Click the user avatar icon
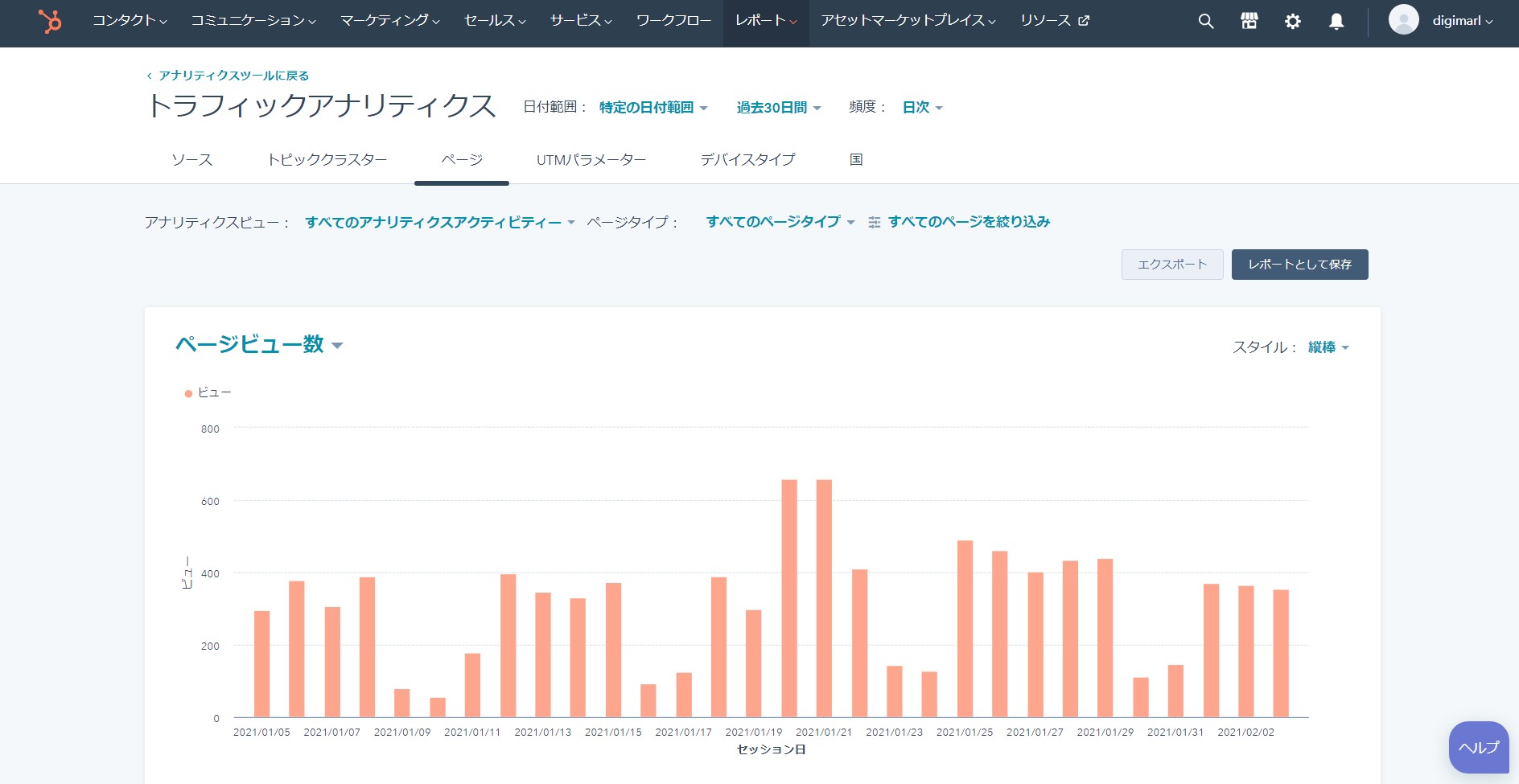 [x=1403, y=20]
